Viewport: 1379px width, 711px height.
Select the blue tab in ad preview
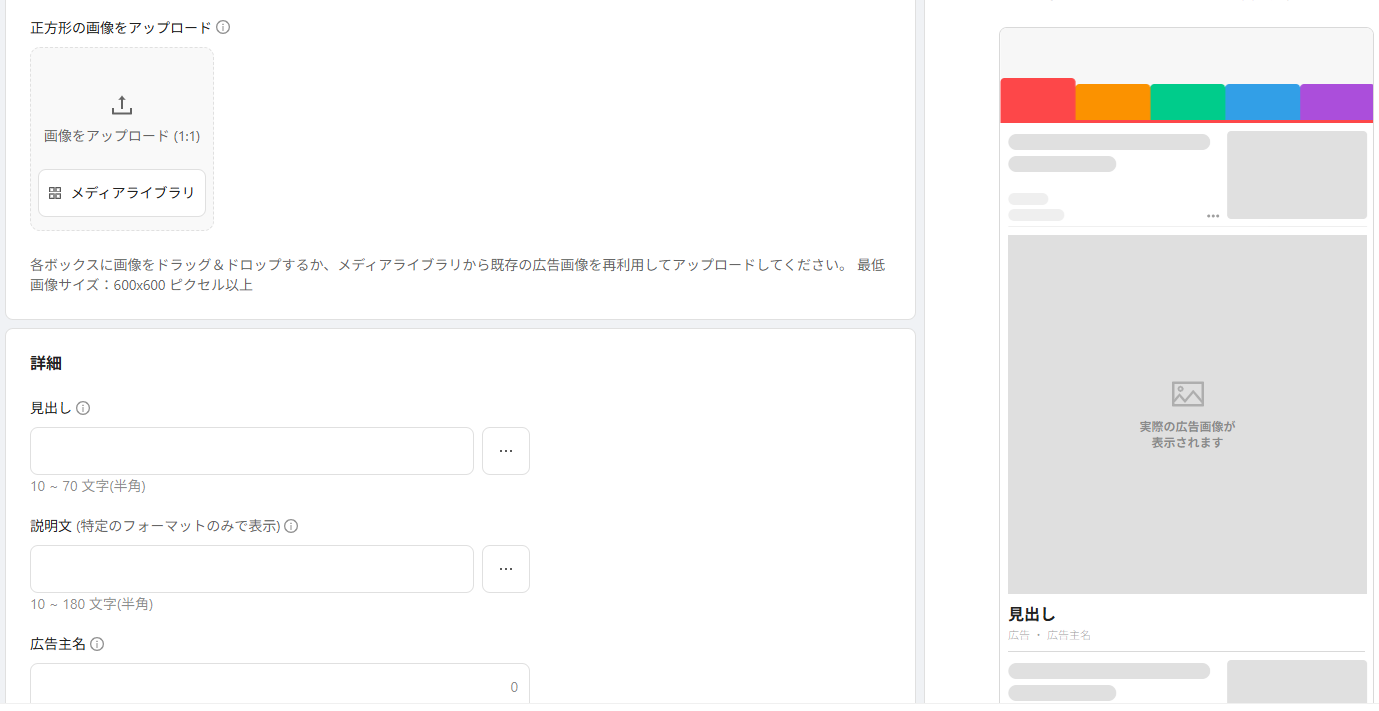pos(1263,102)
